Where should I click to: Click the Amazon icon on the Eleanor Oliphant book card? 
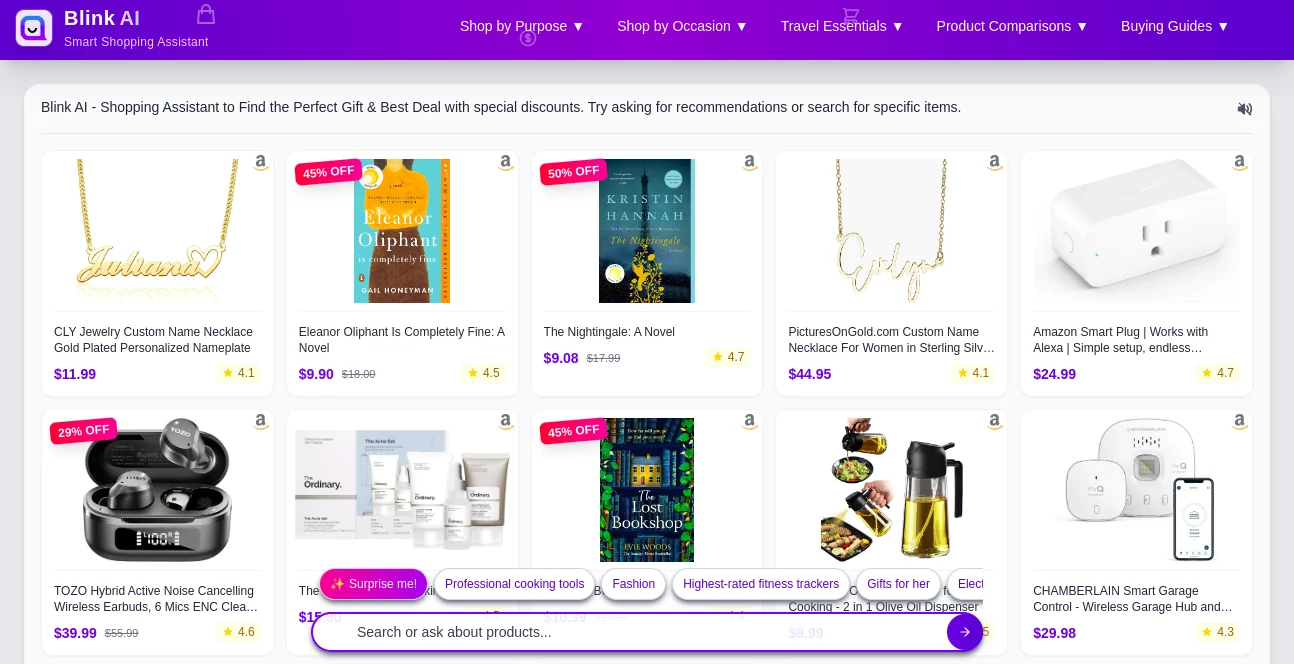tap(505, 161)
